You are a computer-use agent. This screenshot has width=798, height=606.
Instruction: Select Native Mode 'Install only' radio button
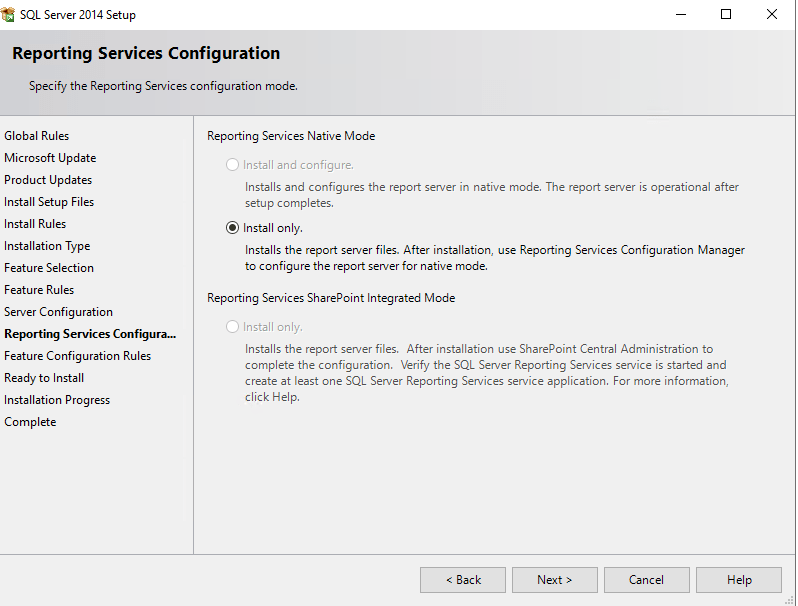(x=233, y=228)
